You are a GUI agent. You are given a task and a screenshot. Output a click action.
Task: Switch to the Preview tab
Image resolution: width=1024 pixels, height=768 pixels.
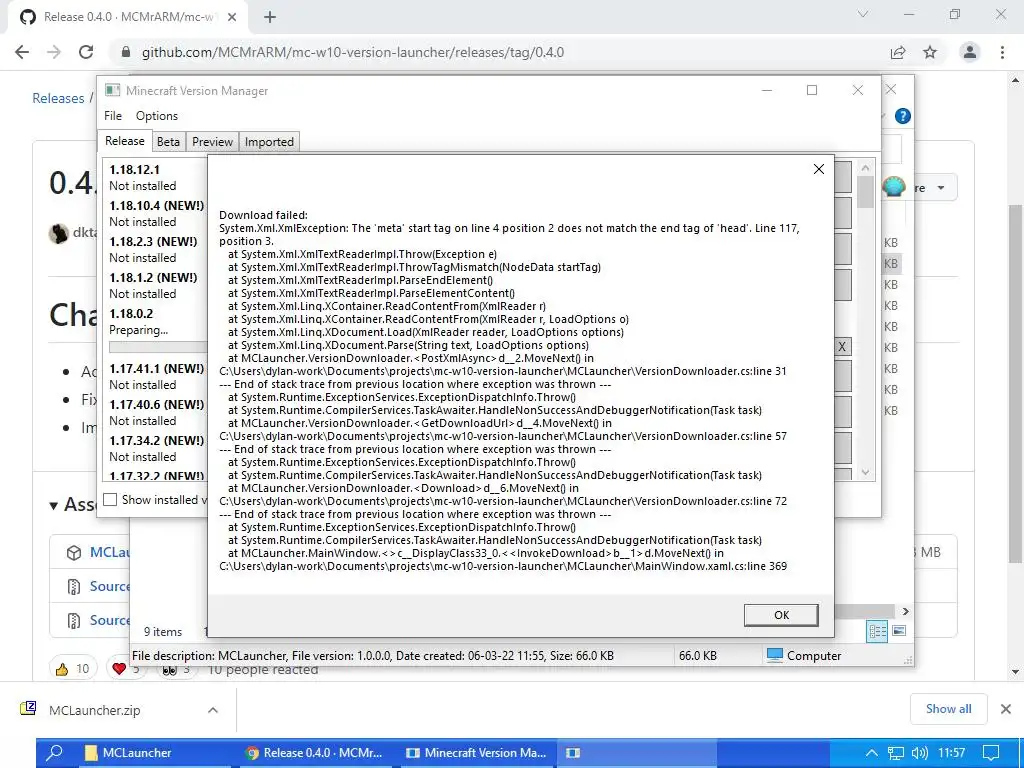(x=212, y=142)
